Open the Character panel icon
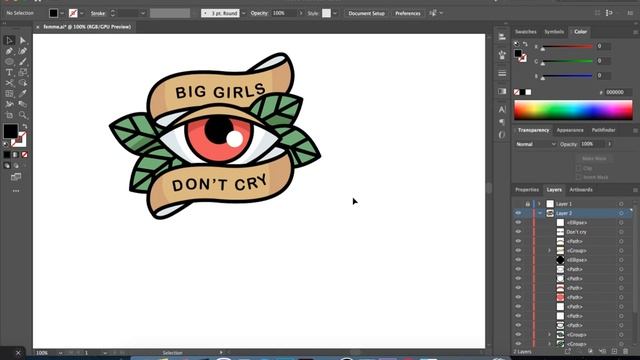640x360 pixels. (x=502, y=109)
